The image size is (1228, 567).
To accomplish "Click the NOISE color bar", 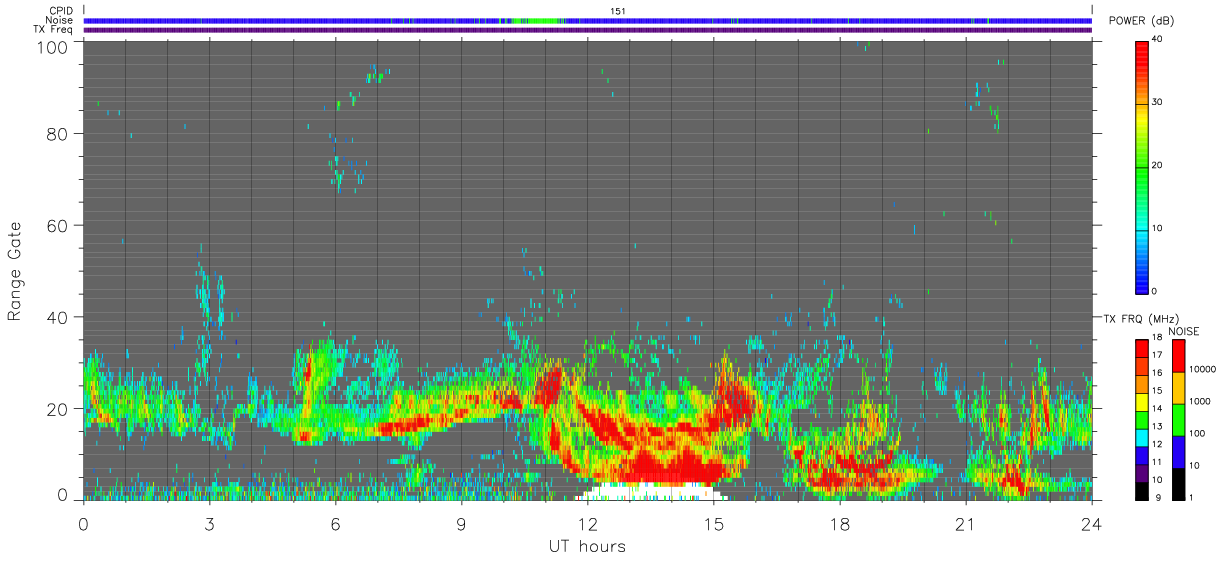I will point(1178,419).
